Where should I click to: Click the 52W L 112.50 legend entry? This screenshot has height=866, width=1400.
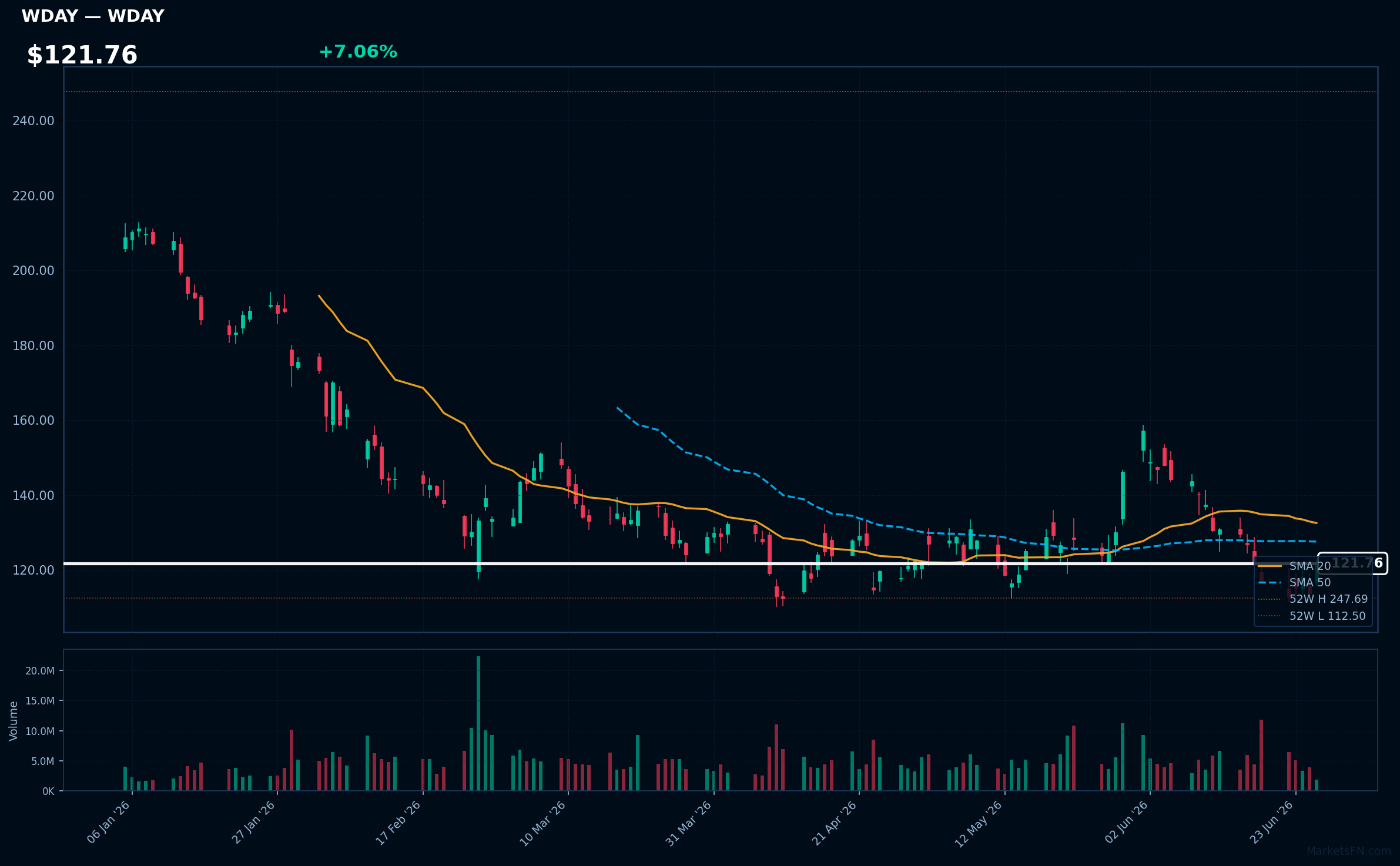tap(1312, 616)
